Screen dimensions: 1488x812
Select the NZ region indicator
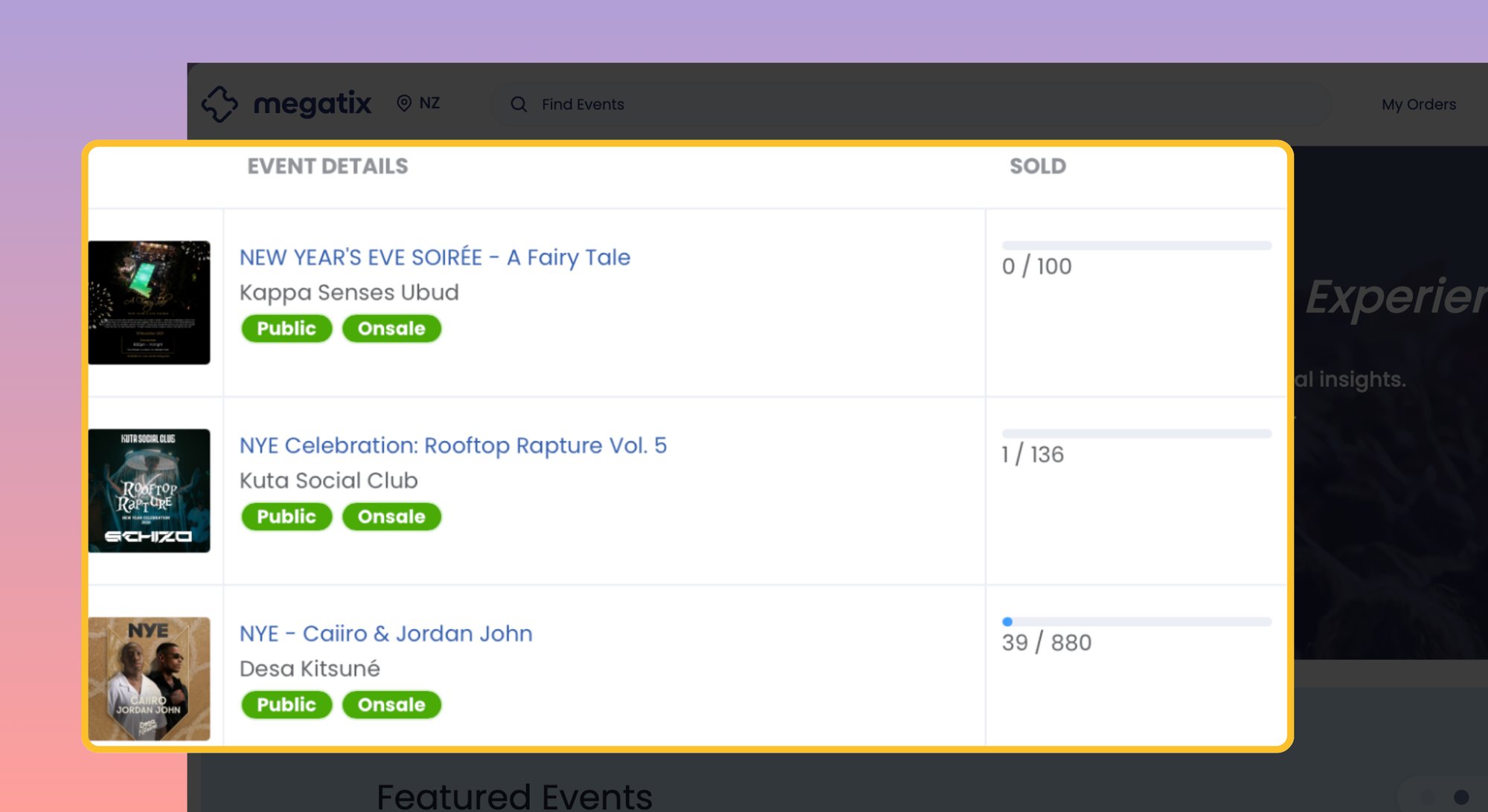click(x=429, y=103)
